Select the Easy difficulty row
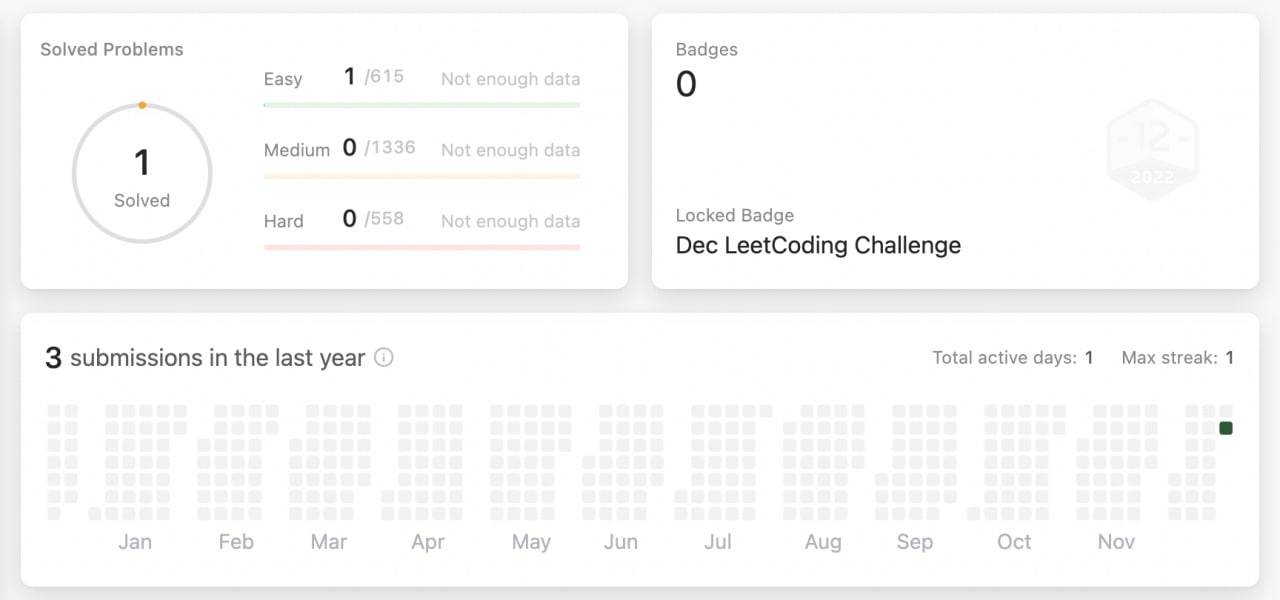 pos(422,84)
